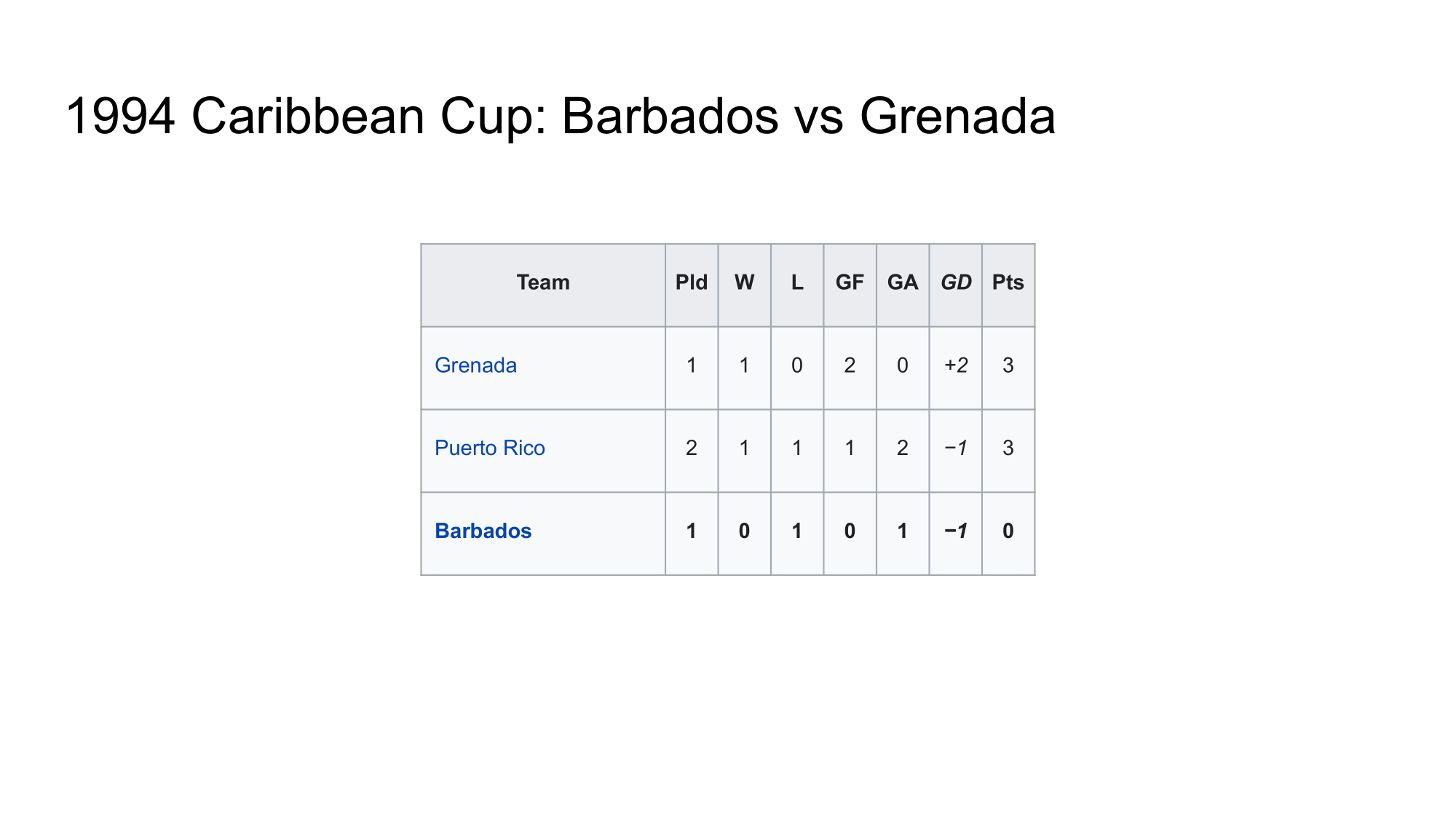Screen dimensions: 1456x819
Task: Select the GF column header
Action: pyautogui.click(x=850, y=282)
